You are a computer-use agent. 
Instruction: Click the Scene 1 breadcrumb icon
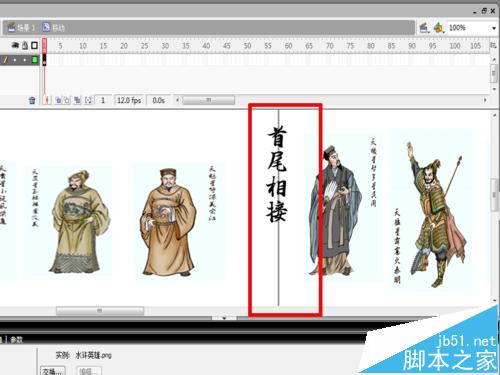[x=12, y=27]
